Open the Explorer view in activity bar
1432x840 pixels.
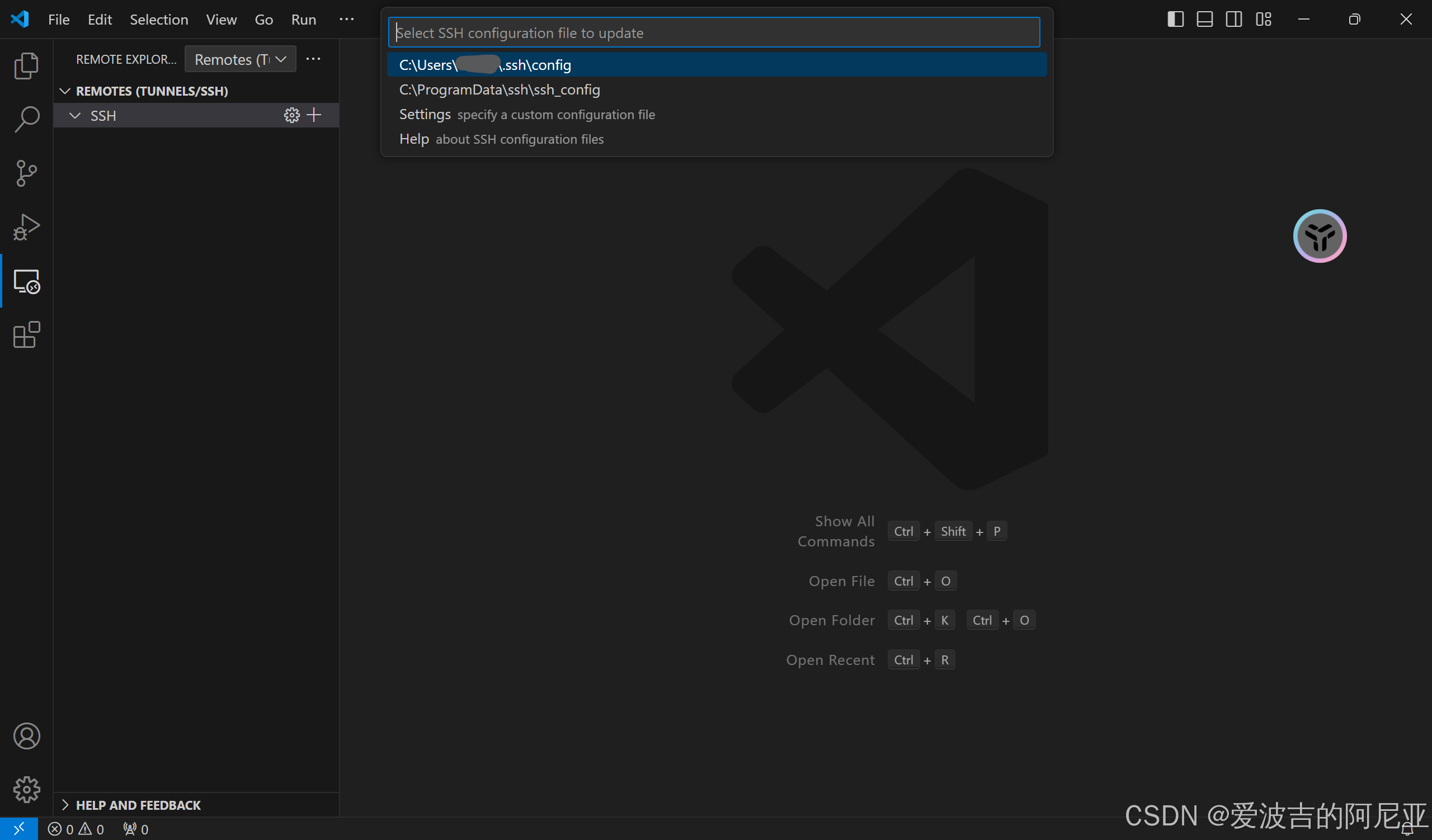pyautogui.click(x=26, y=66)
